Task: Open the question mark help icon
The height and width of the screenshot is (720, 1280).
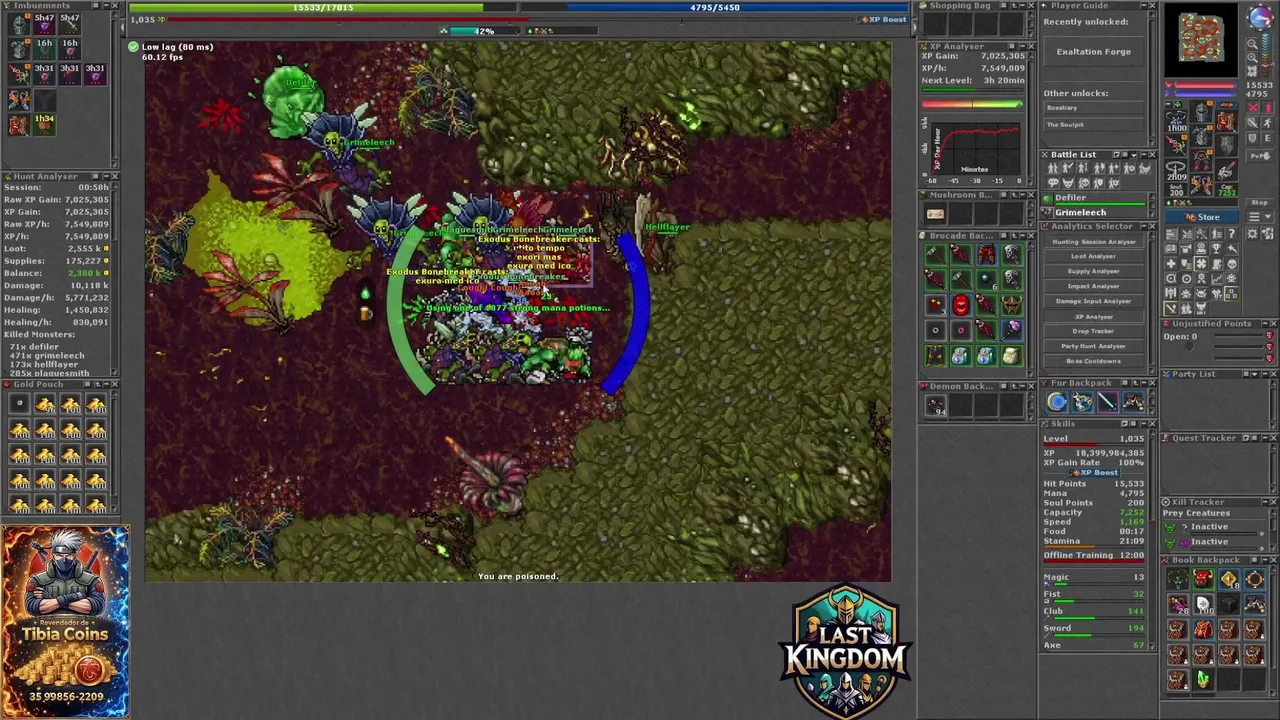Action: tap(1231, 233)
